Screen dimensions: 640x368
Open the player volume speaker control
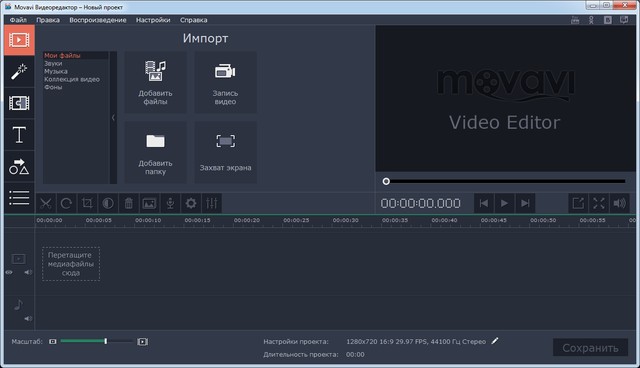coord(620,203)
